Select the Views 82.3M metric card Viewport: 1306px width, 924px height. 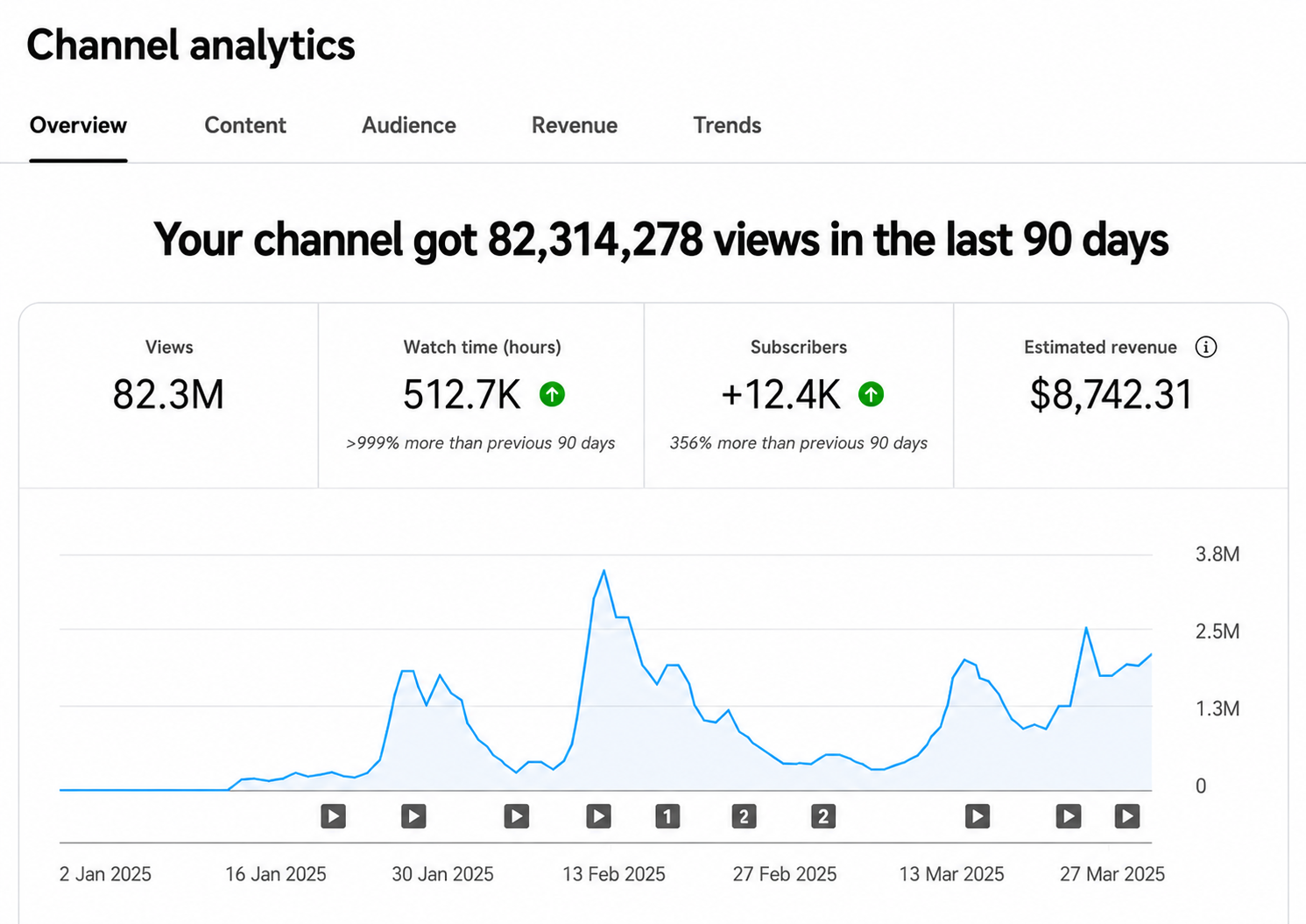tap(169, 396)
